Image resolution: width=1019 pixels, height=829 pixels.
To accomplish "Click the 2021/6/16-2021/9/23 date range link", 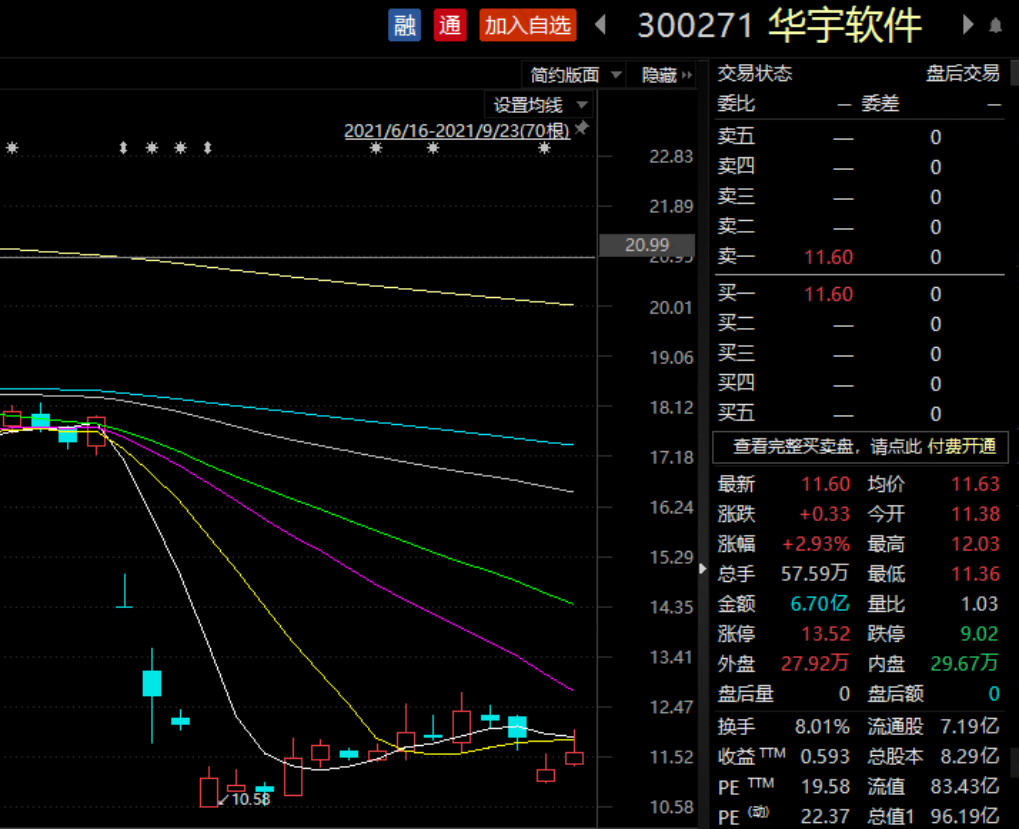I will (x=457, y=131).
